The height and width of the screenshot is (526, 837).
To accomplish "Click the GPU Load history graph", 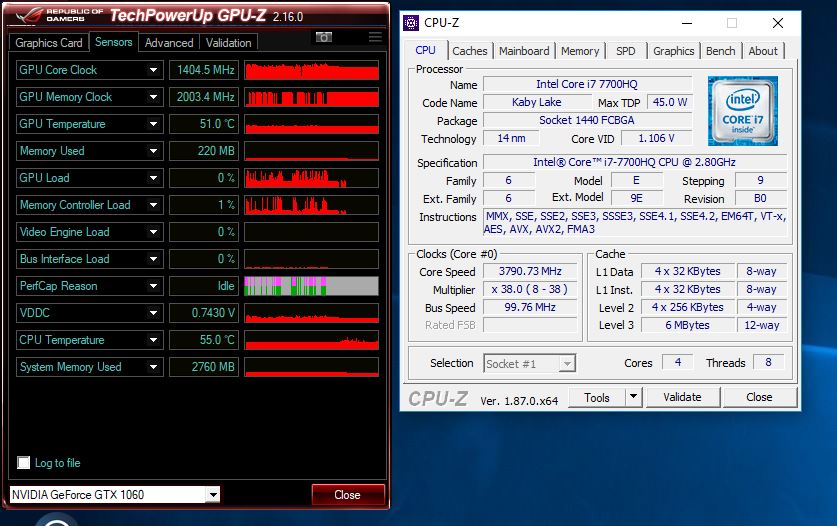I will (x=312, y=178).
